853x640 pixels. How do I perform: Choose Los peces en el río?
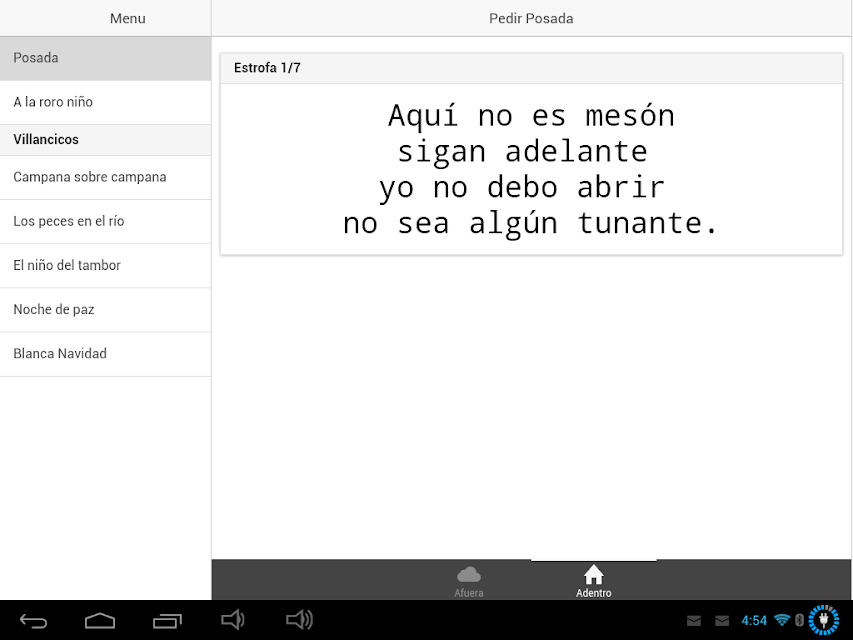click(x=106, y=221)
